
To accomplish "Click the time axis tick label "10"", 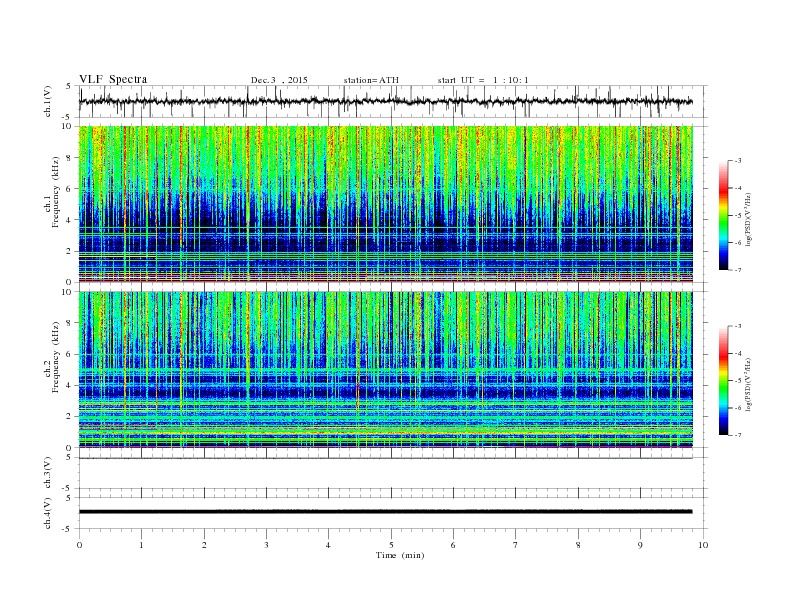I will [703, 545].
